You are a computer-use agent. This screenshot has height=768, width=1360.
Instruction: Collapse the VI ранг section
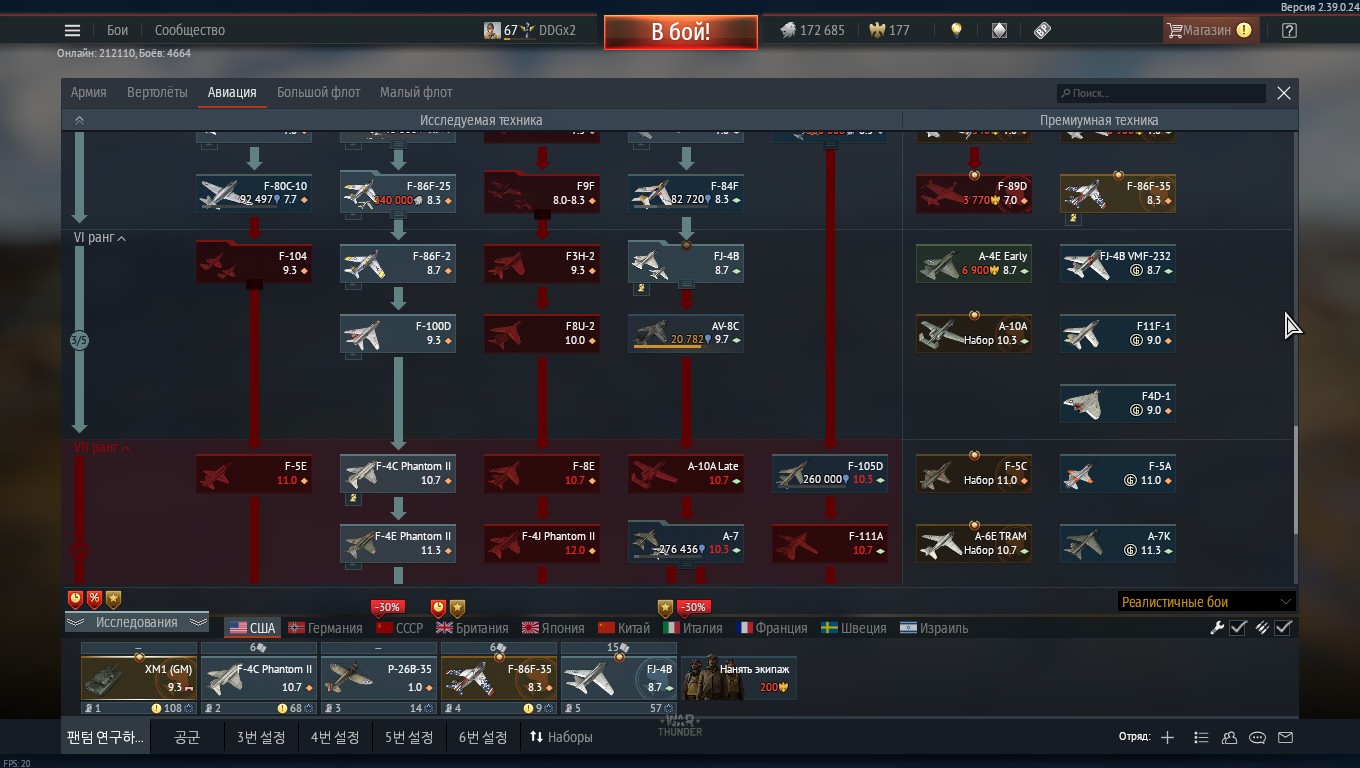pyautogui.click(x=100, y=238)
